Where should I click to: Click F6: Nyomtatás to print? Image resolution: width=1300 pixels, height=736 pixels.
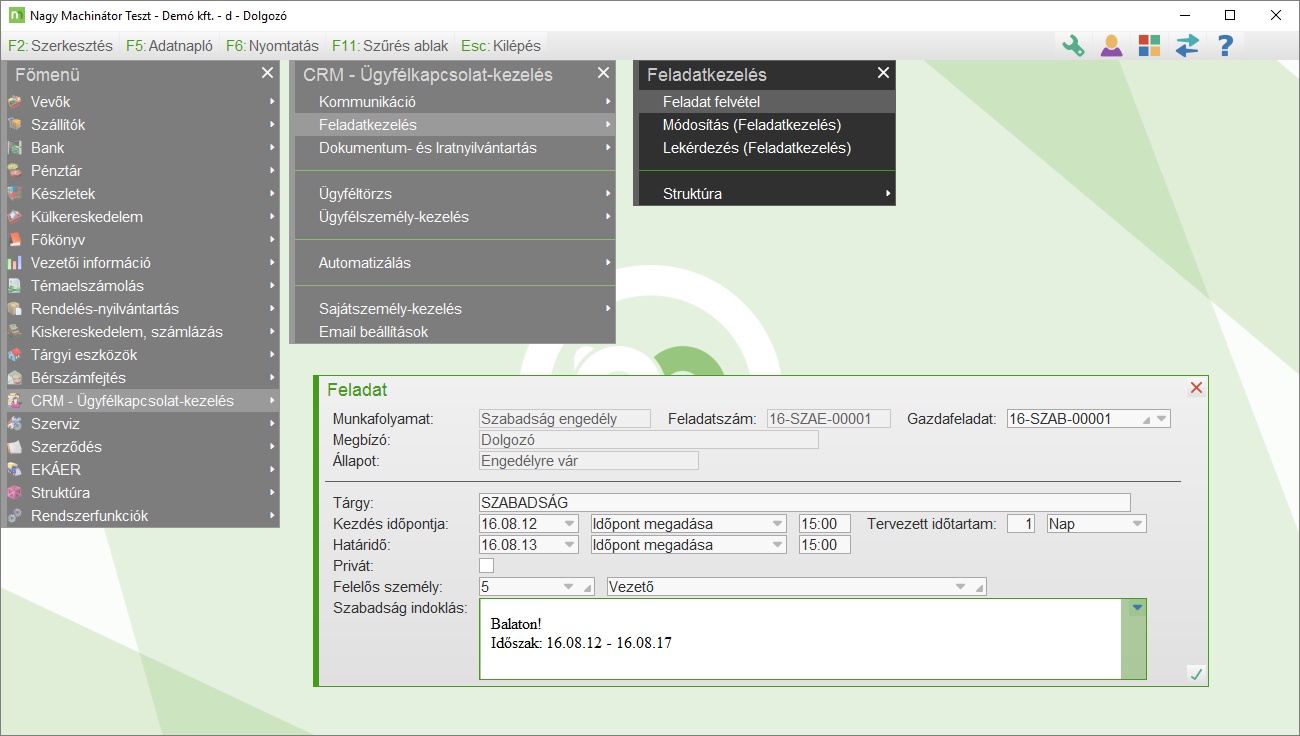coord(272,46)
